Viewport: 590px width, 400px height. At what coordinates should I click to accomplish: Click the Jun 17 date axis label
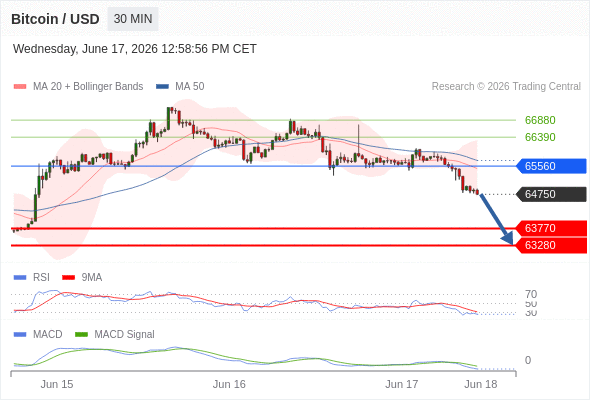[x=401, y=385]
